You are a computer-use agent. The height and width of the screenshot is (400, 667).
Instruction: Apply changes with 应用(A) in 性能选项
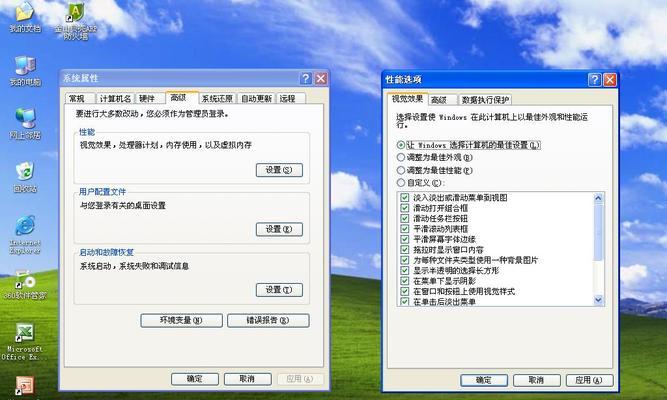point(590,380)
